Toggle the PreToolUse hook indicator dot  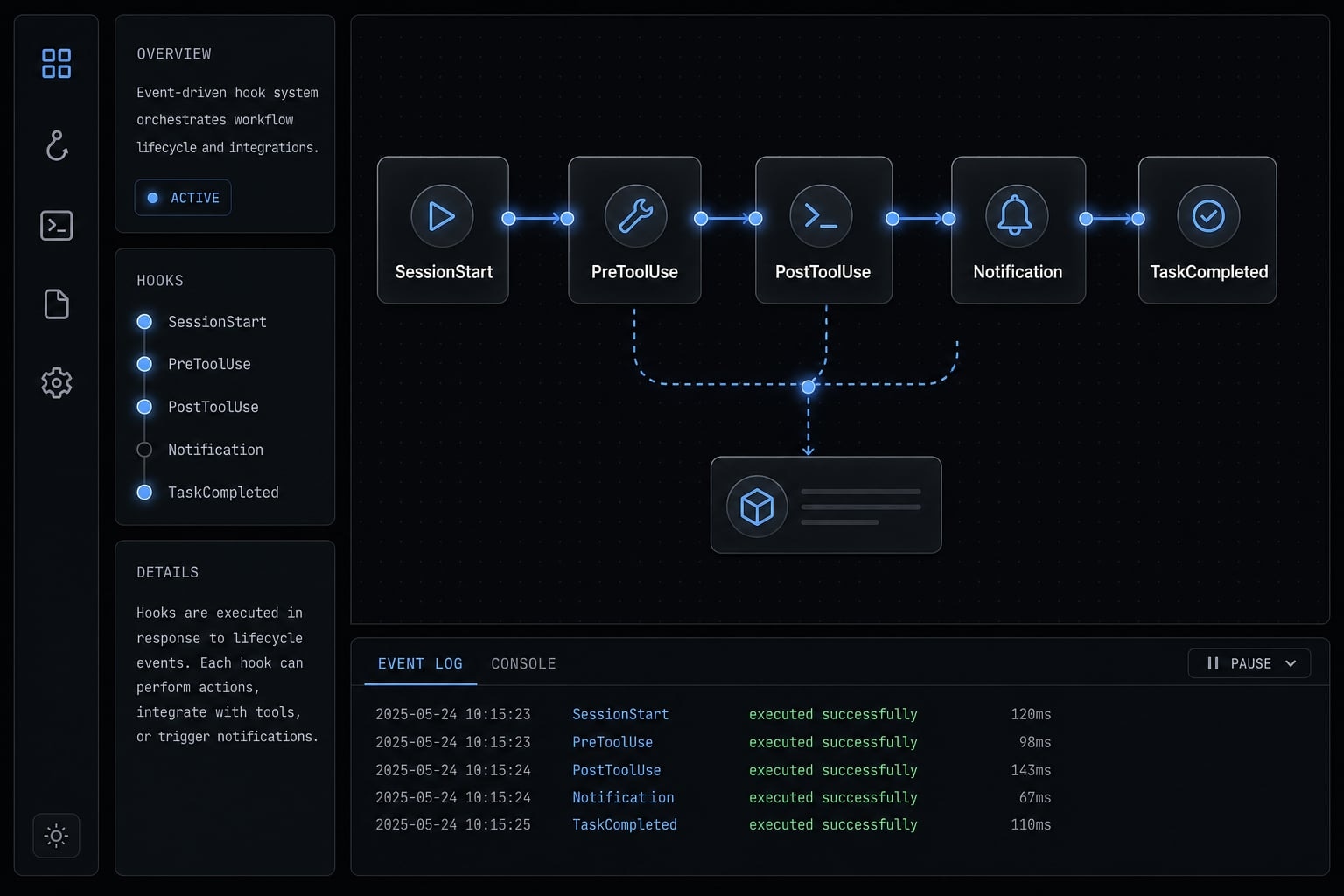(144, 364)
